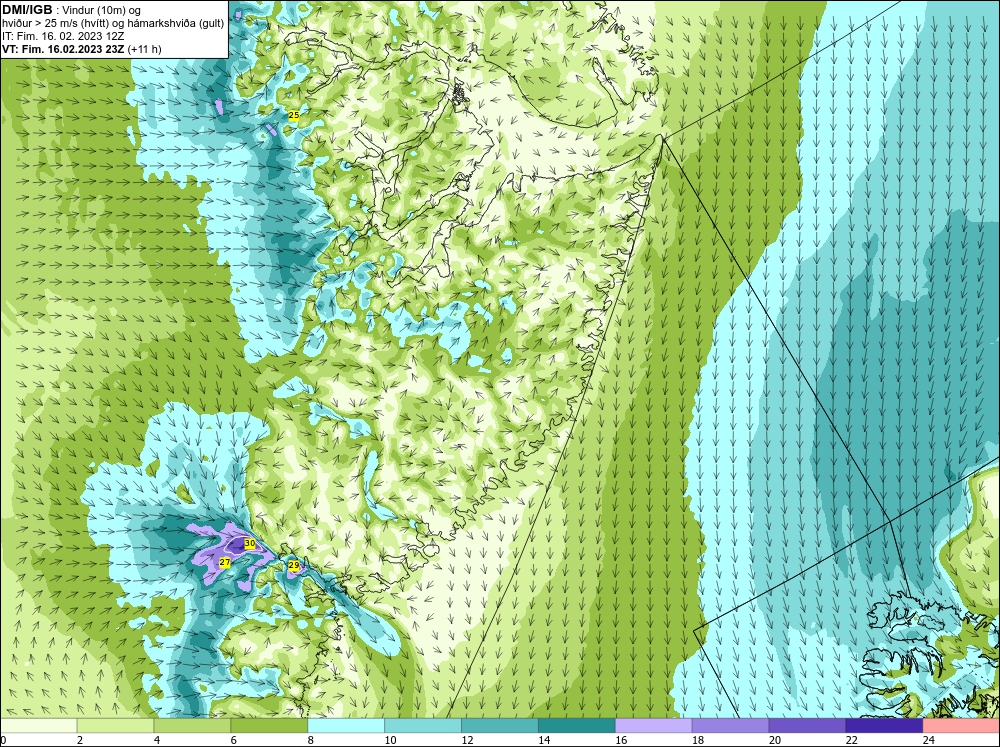
Task: Click the 10–12 m/s light teal legend swatch
Action: point(423,726)
